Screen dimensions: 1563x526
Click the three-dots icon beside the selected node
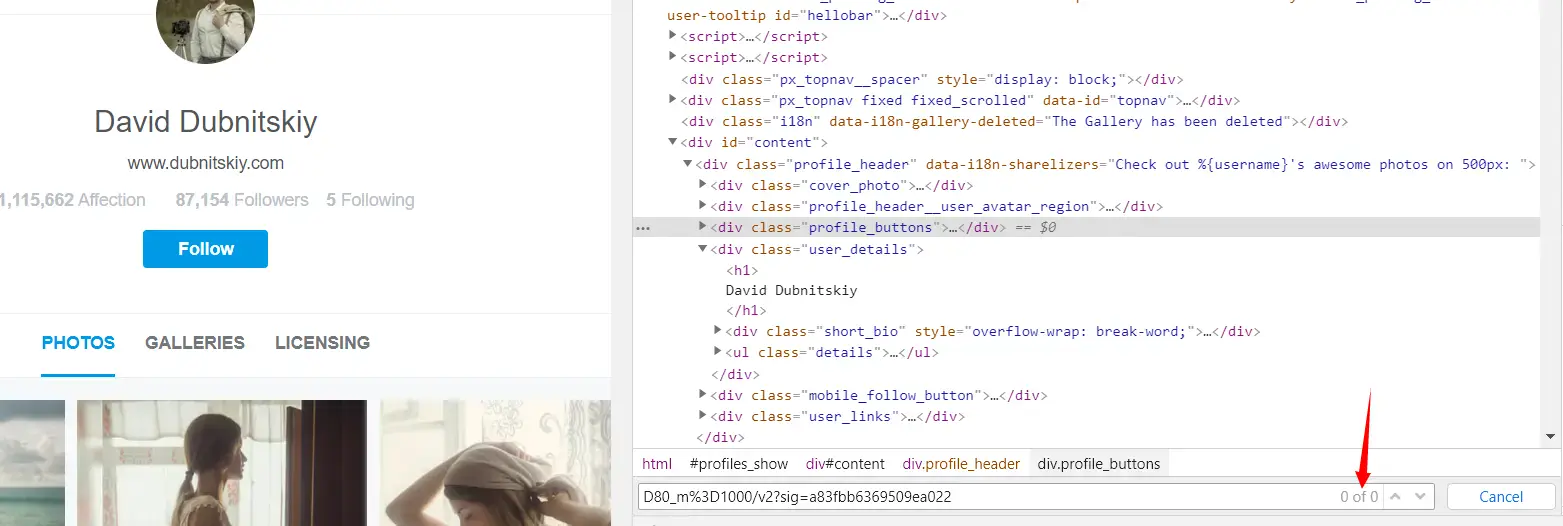643,228
